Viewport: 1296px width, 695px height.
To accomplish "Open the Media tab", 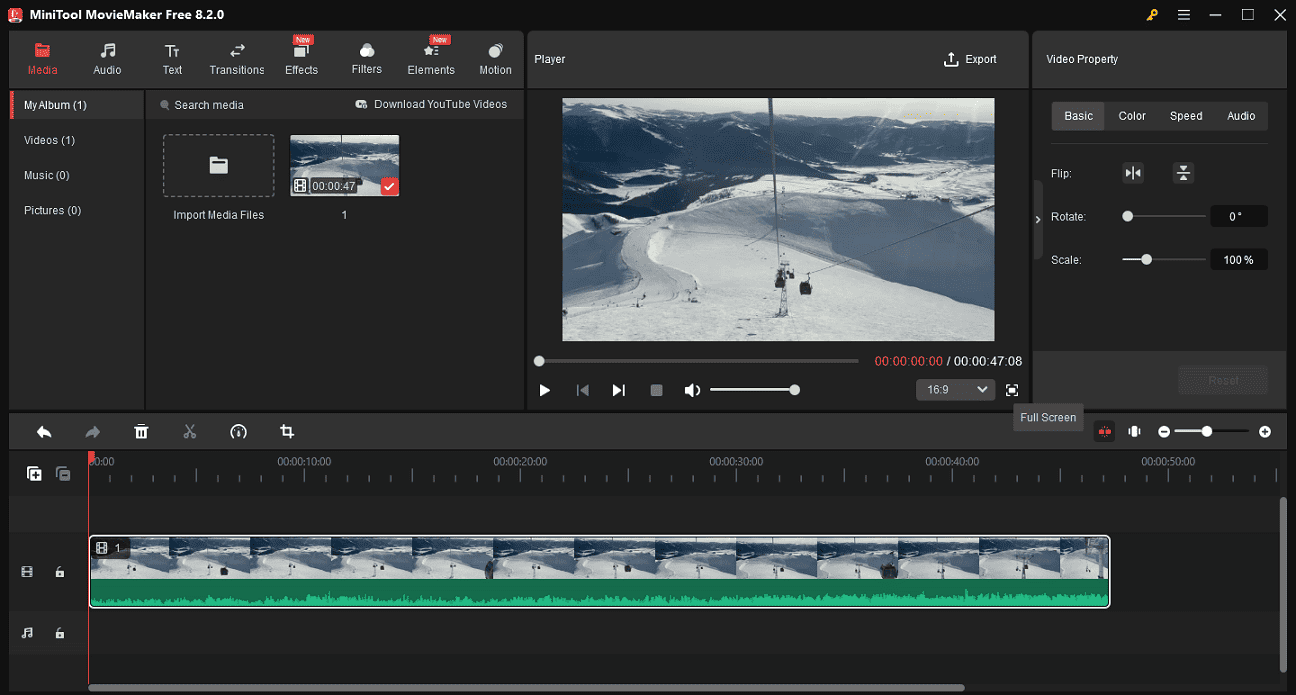I will click(x=42, y=59).
